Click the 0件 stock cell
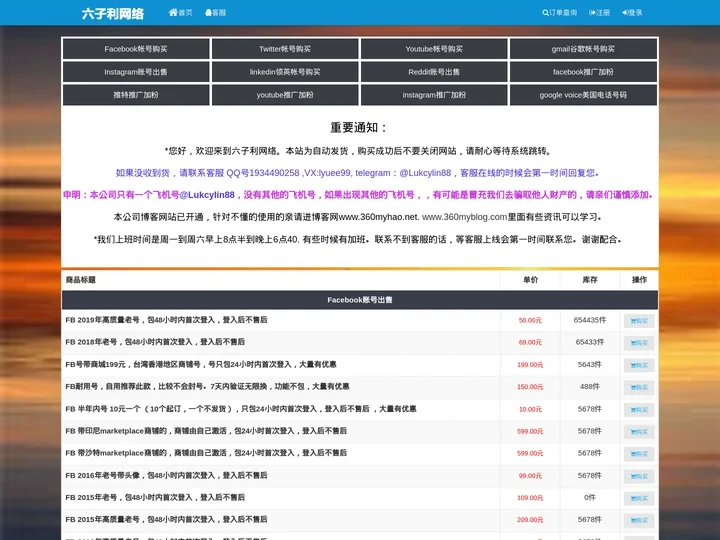 tap(590, 497)
